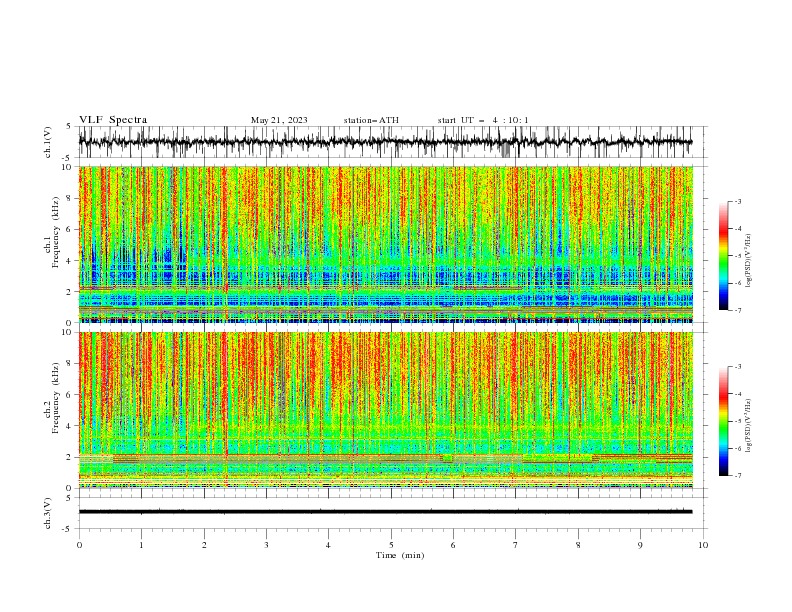Screen dimensions: 792x612
Task: Click the ch.2 spectrogram color scale bar
Action: point(723,421)
